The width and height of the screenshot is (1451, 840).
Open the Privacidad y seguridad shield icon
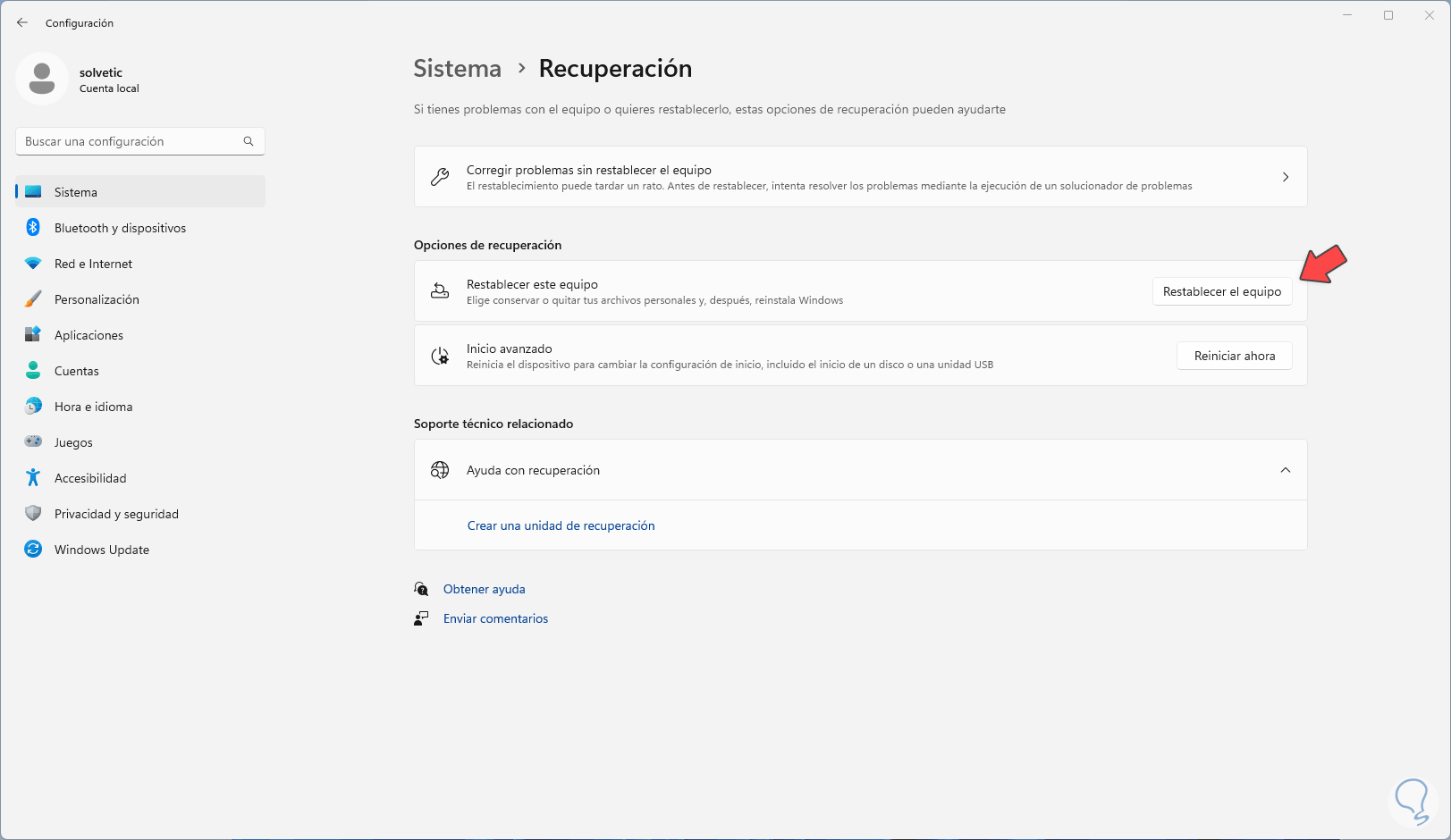[33, 514]
